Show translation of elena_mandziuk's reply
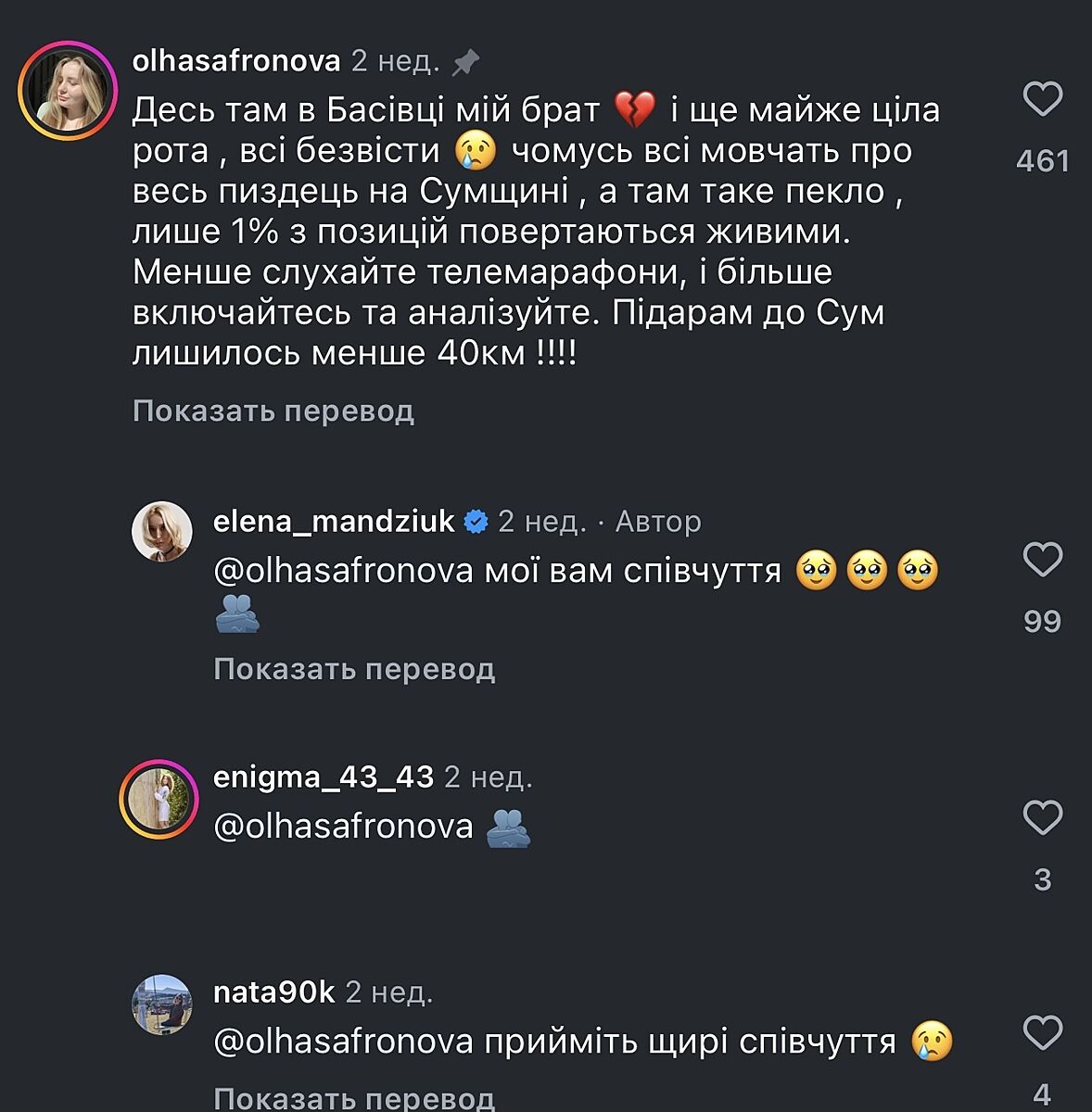This screenshot has height=1112, width=1092. (x=354, y=668)
